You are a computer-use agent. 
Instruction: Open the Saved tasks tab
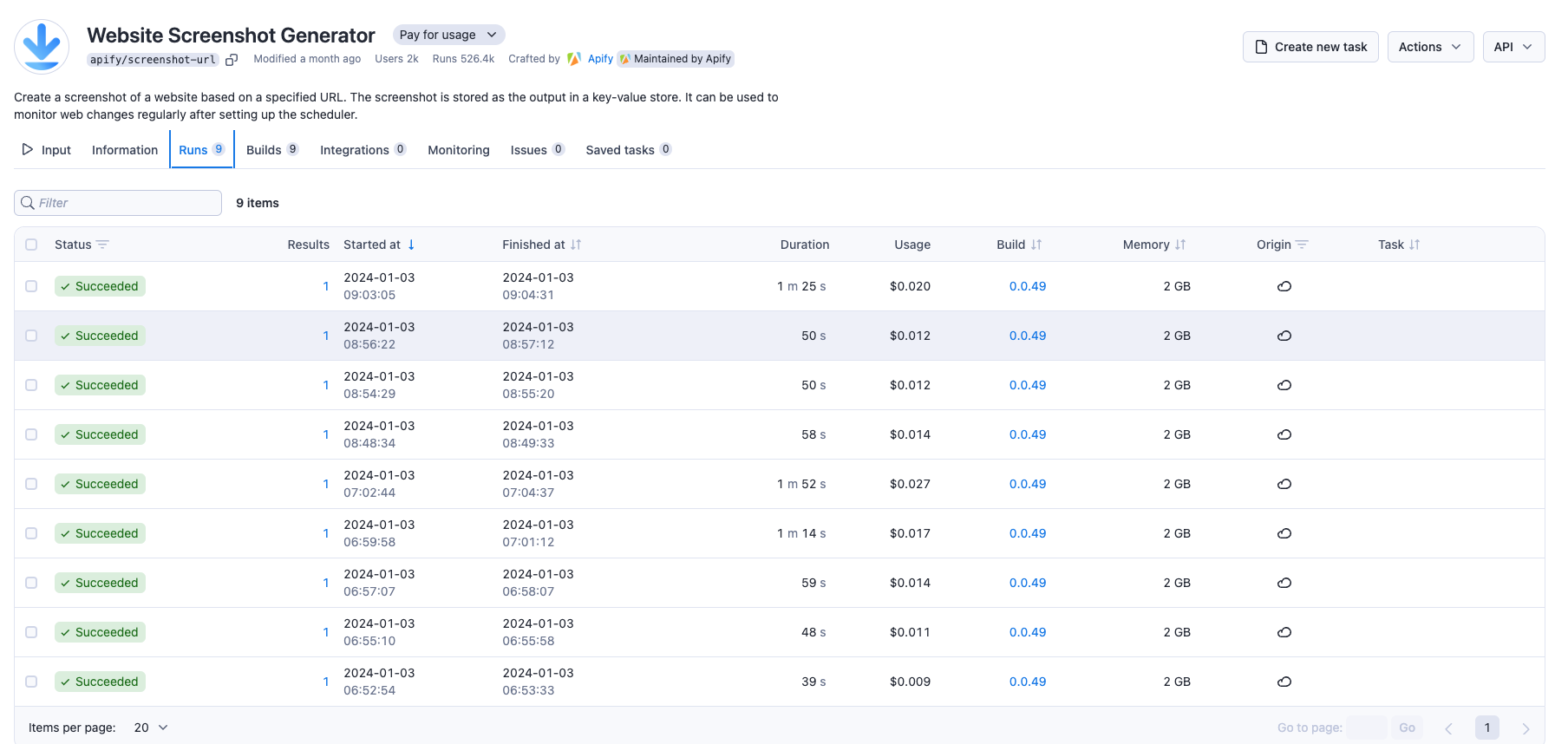(x=628, y=150)
